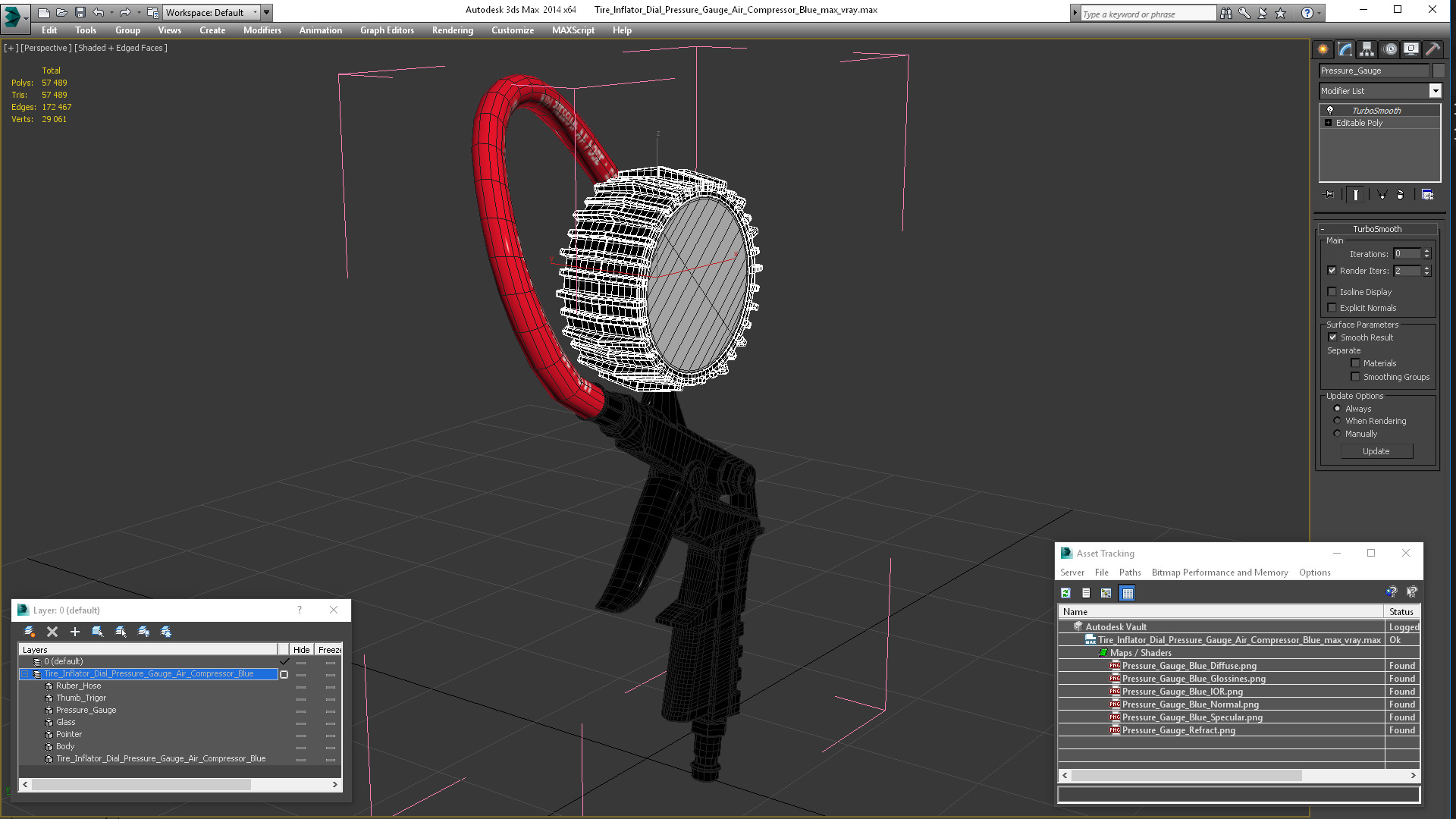
Task: Click Remove modifier from stack trash icon
Action: [x=1400, y=195]
